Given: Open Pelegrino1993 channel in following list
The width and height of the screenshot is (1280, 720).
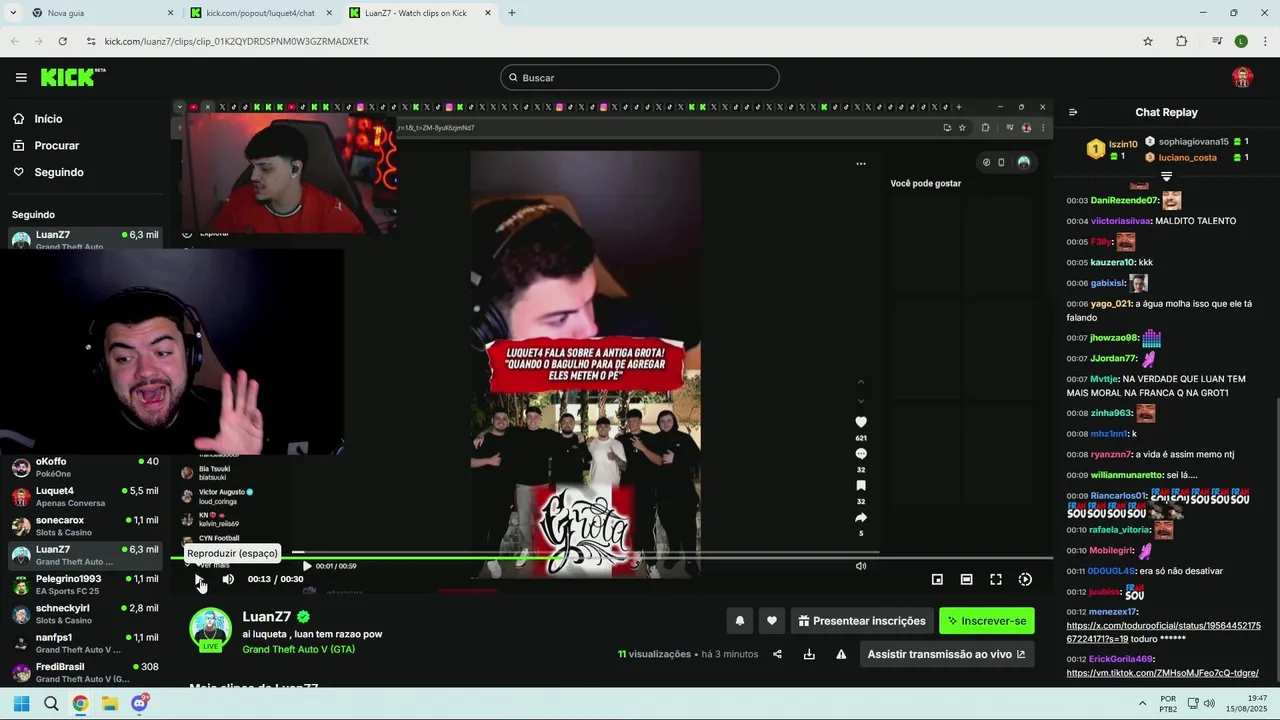Looking at the screenshot, I should pos(85,584).
